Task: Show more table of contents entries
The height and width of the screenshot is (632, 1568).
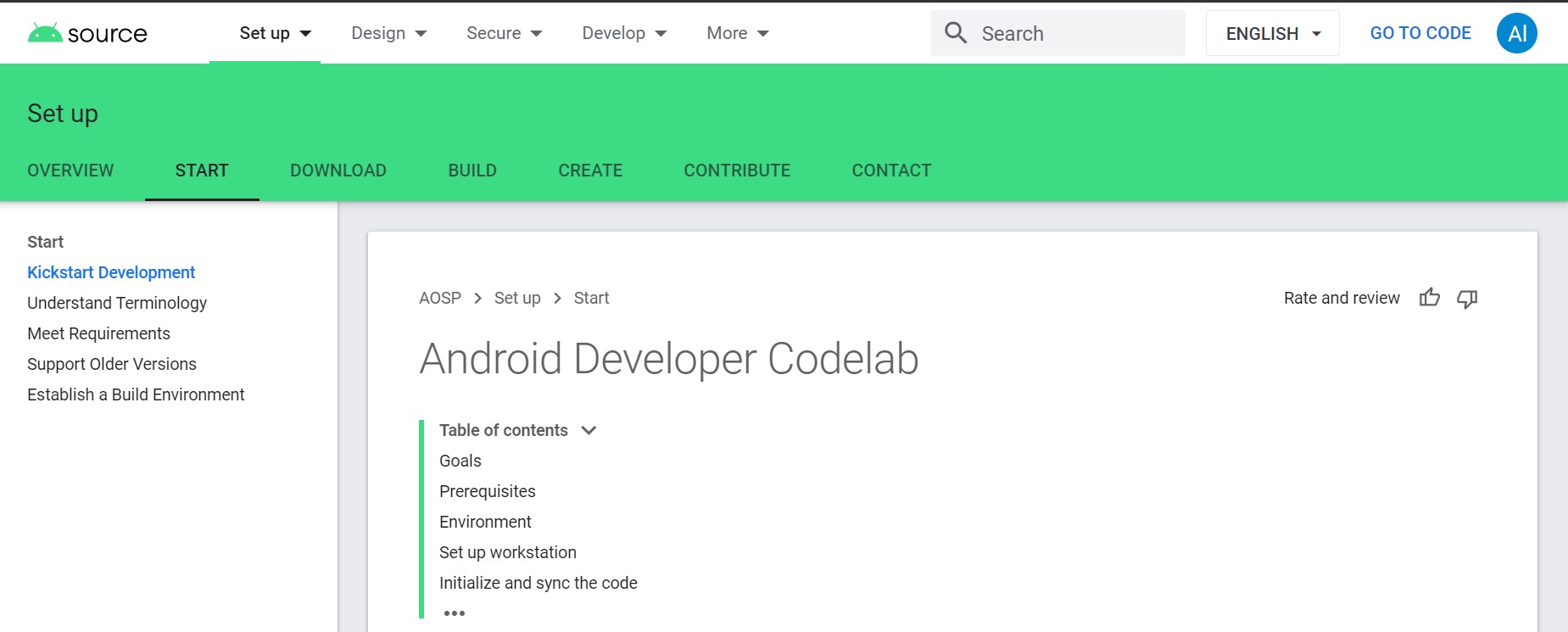Action: pos(455,613)
